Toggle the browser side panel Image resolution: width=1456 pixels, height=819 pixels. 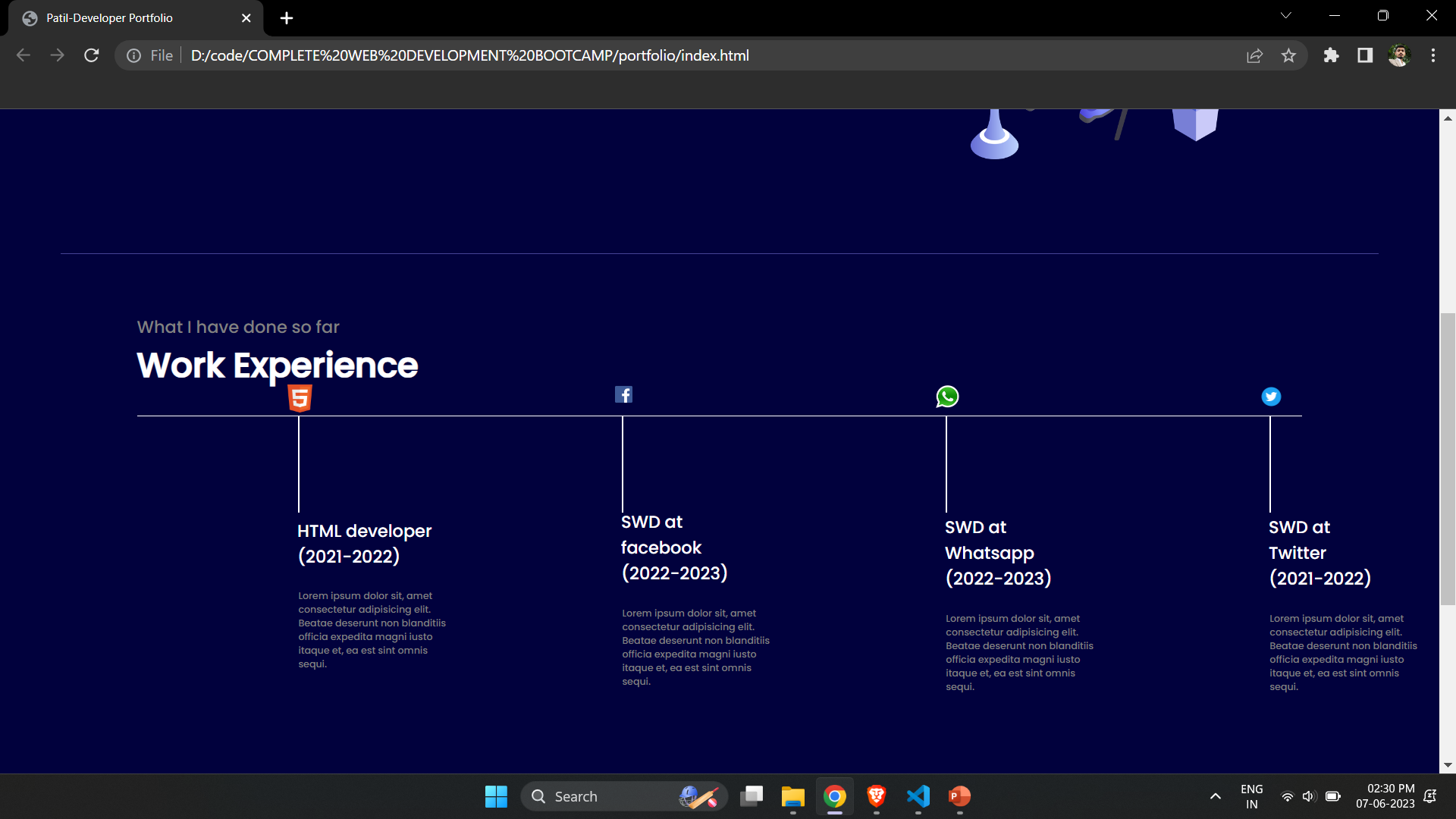[x=1365, y=55]
